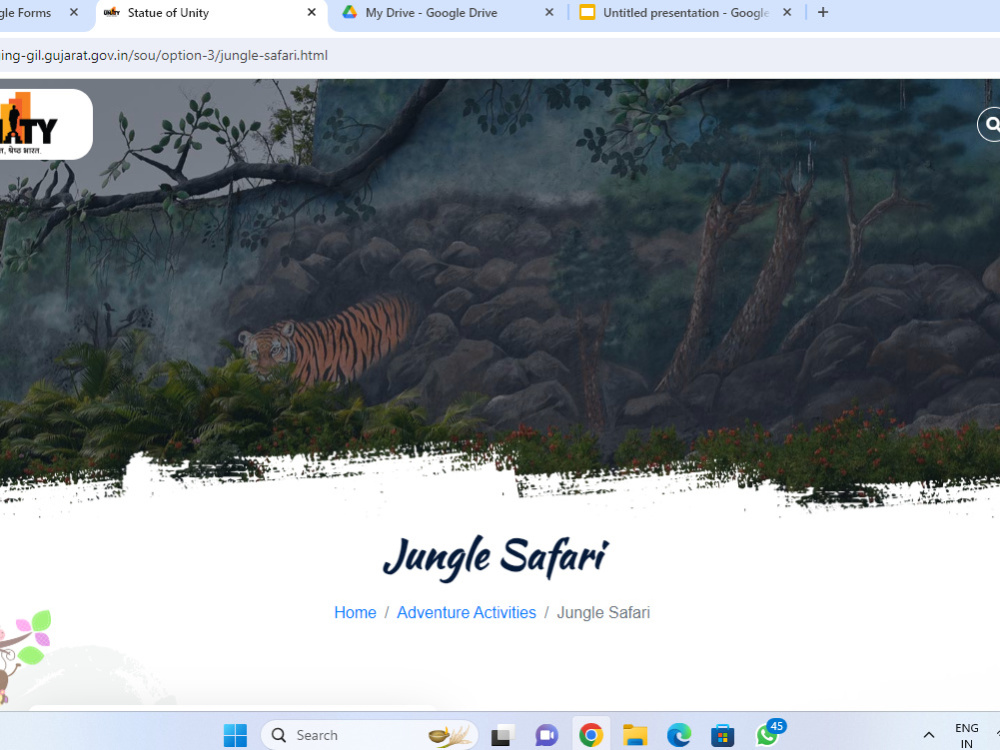This screenshot has height=750, width=1000.
Task: Close the Google Forms tab
Action: coord(74,12)
